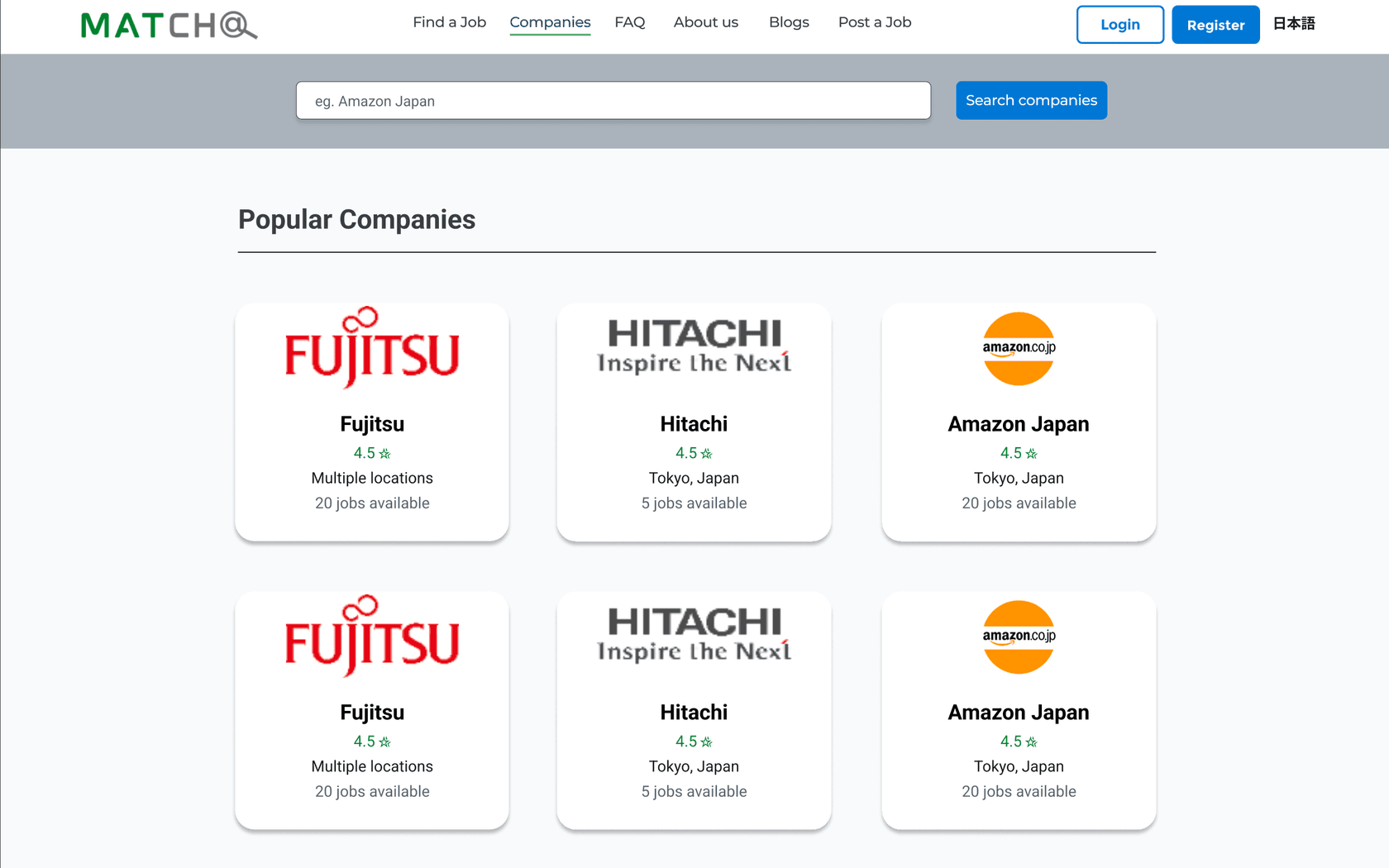The width and height of the screenshot is (1389, 868).
Task: Click the first Amazon Japan card's star rating
Action: pos(1019,453)
